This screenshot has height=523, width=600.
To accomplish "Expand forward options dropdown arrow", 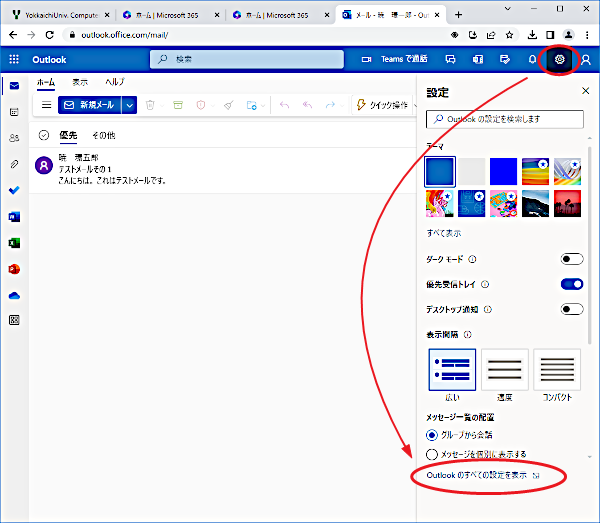I will pos(342,105).
